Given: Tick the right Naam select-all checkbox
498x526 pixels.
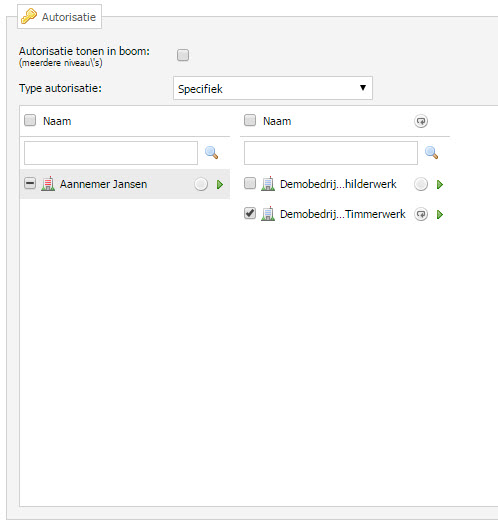Looking at the screenshot, I should click(x=250, y=120).
